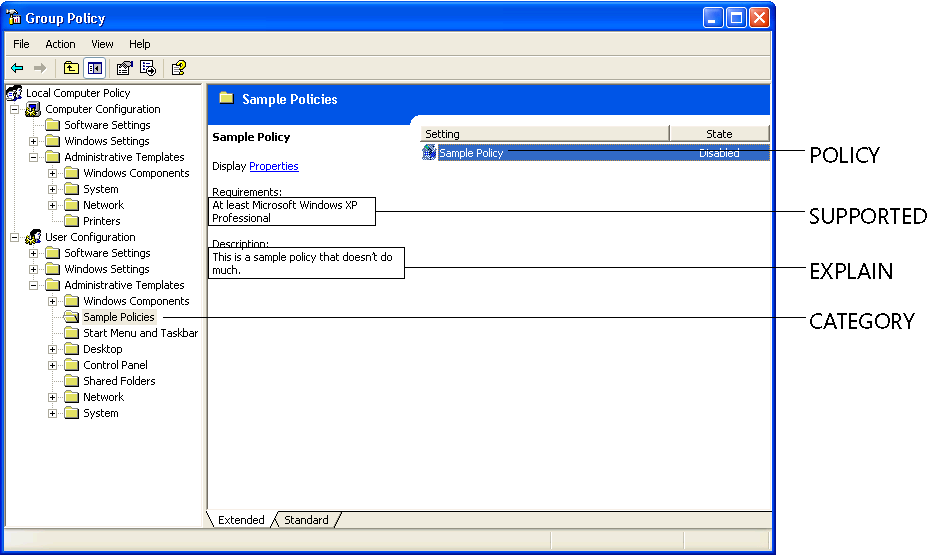Select the Local Computer Policy root icon

click(14, 93)
